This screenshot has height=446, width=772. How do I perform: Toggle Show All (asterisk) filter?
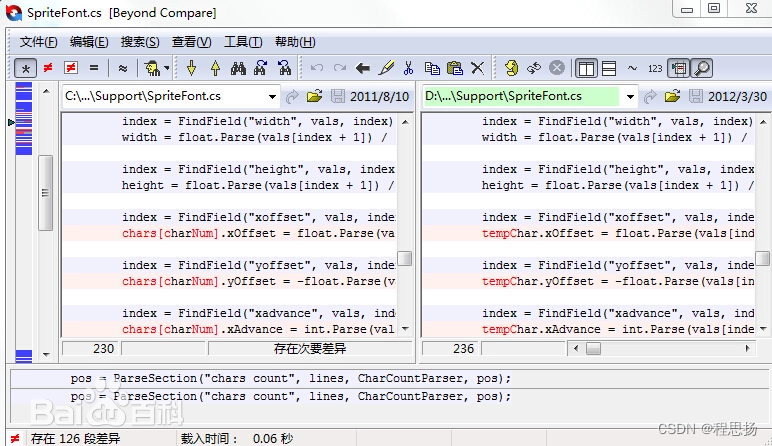click(x=26, y=68)
